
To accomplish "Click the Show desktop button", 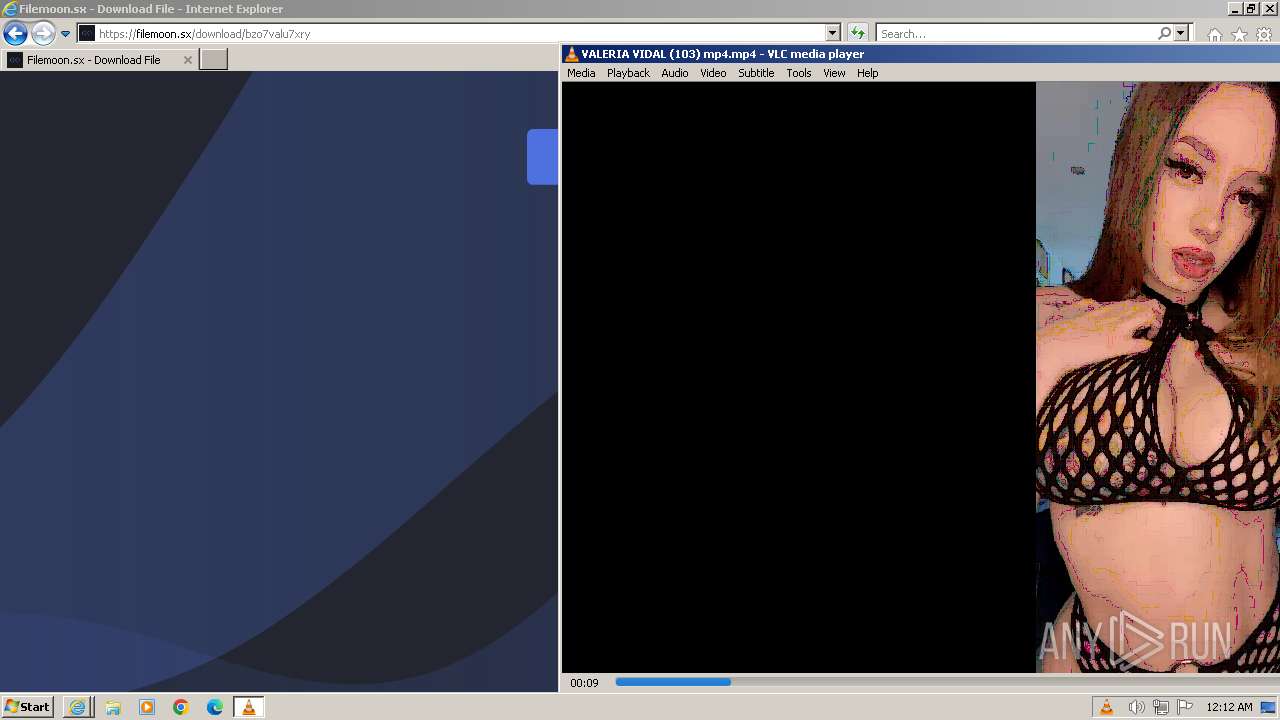I will click(1268, 707).
